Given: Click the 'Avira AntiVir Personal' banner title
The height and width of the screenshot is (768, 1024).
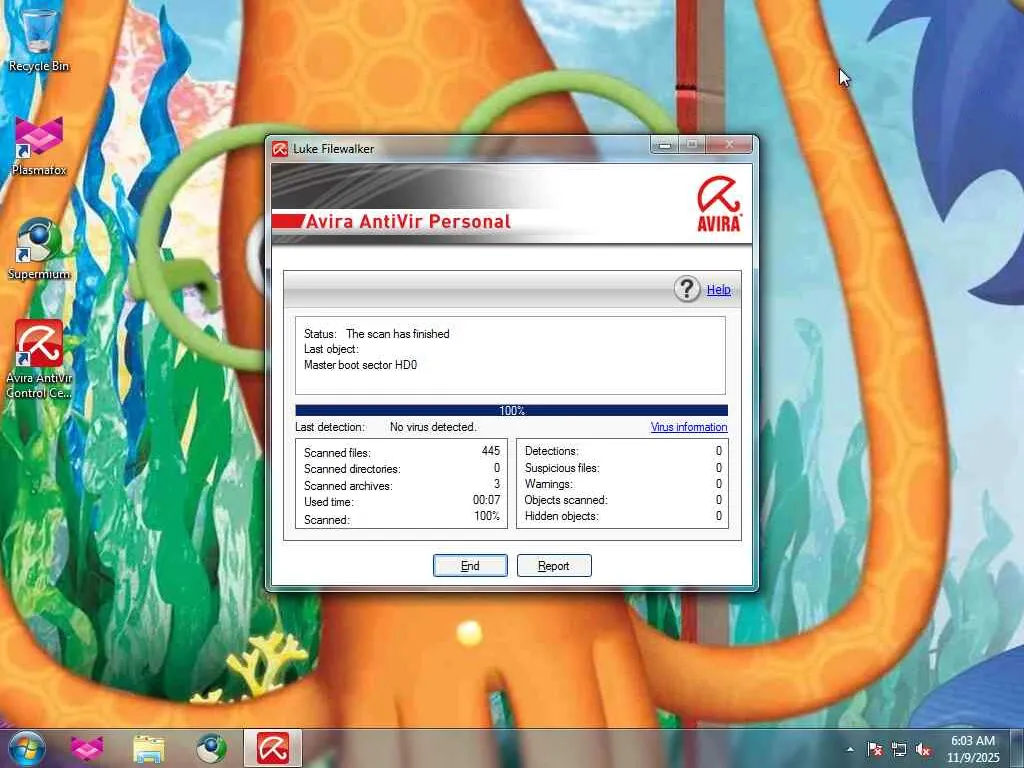Looking at the screenshot, I should tap(408, 221).
